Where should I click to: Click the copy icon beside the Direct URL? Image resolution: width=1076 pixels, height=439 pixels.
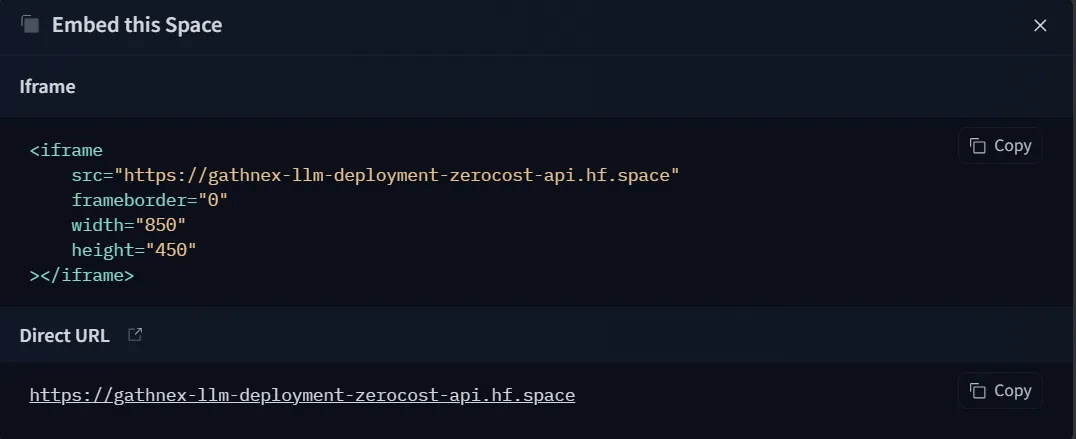[x=977, y=390]
